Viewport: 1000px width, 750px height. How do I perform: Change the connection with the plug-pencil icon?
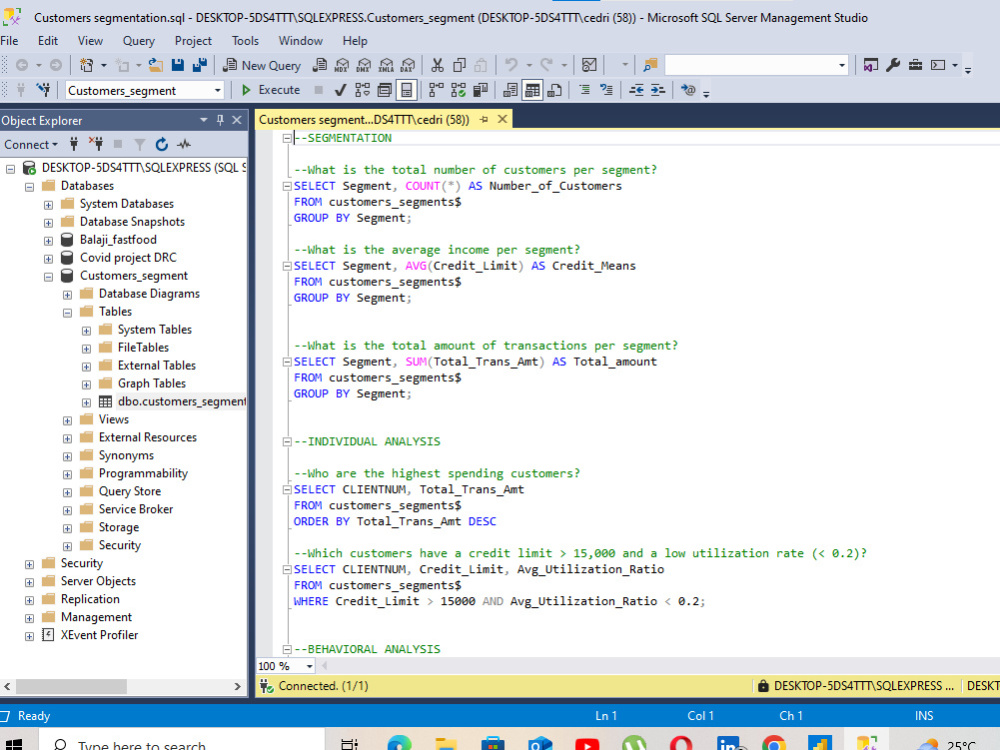[x=43, y=90]
